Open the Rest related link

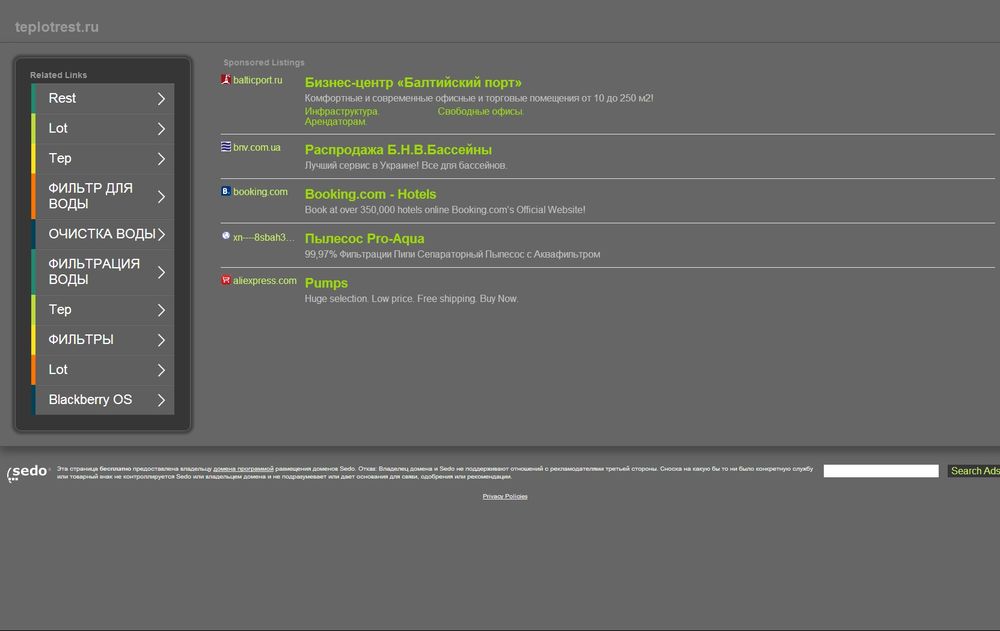point(103,98)
